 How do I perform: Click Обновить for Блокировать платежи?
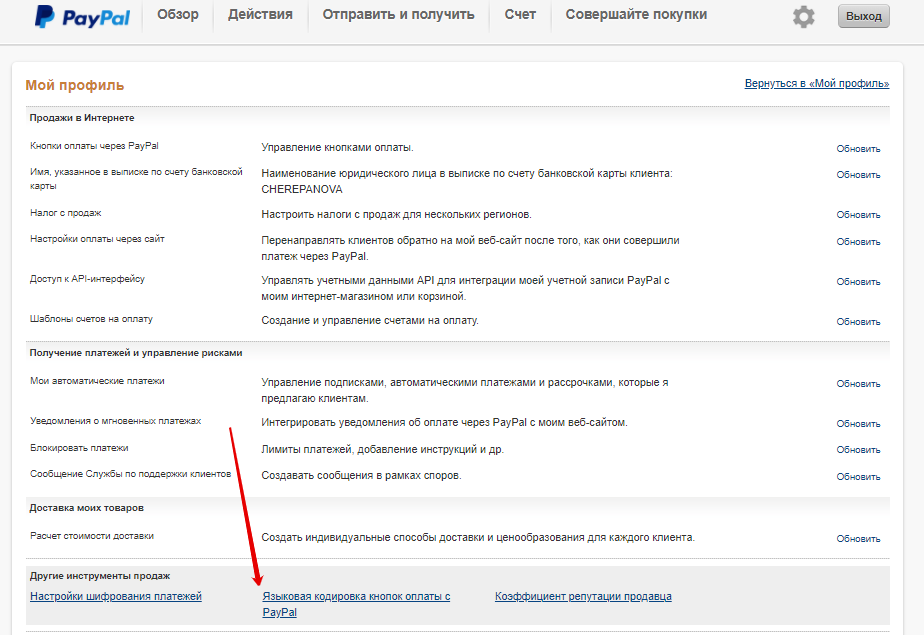tap(858, 450)
